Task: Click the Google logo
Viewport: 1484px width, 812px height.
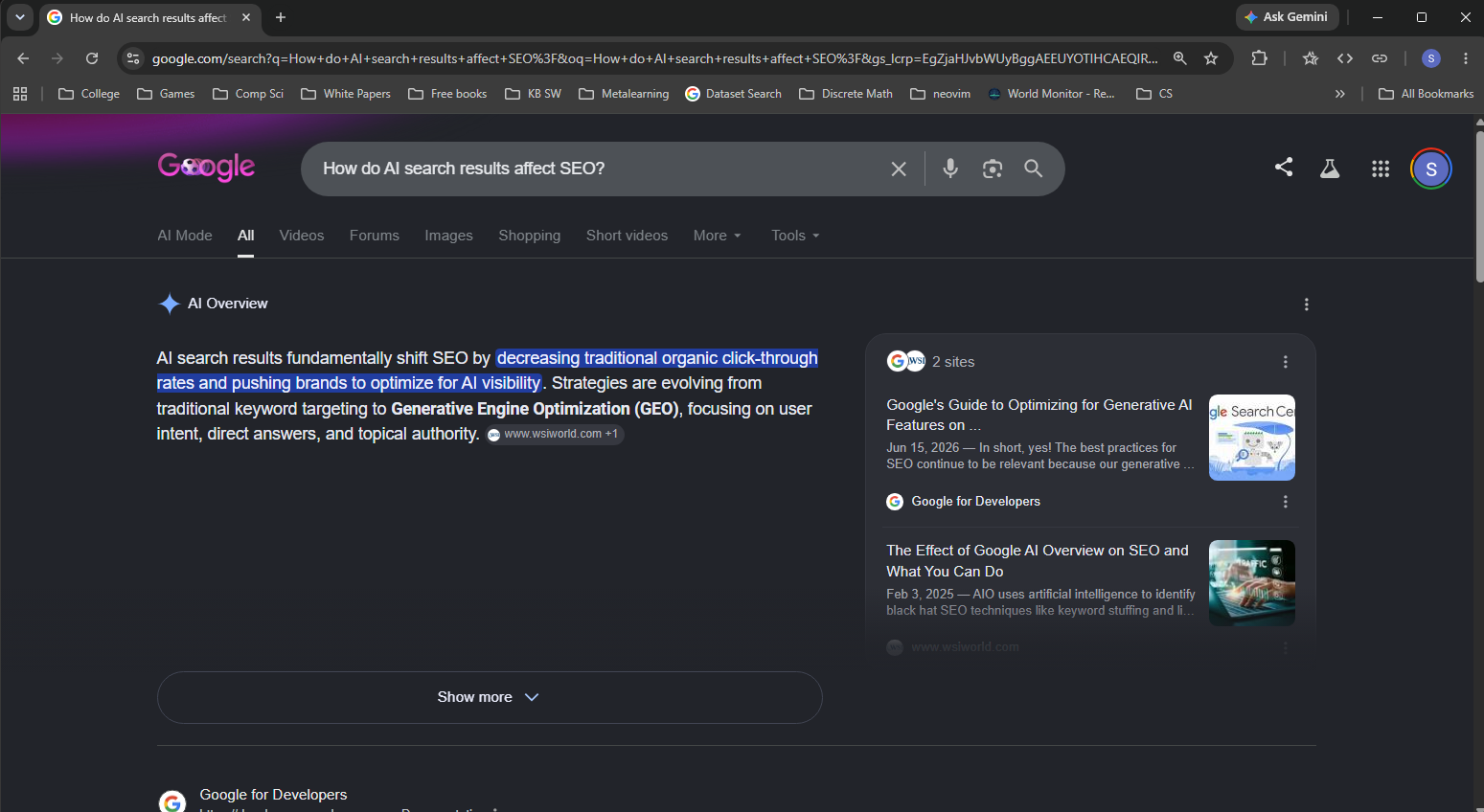Action: click(206, 168)
